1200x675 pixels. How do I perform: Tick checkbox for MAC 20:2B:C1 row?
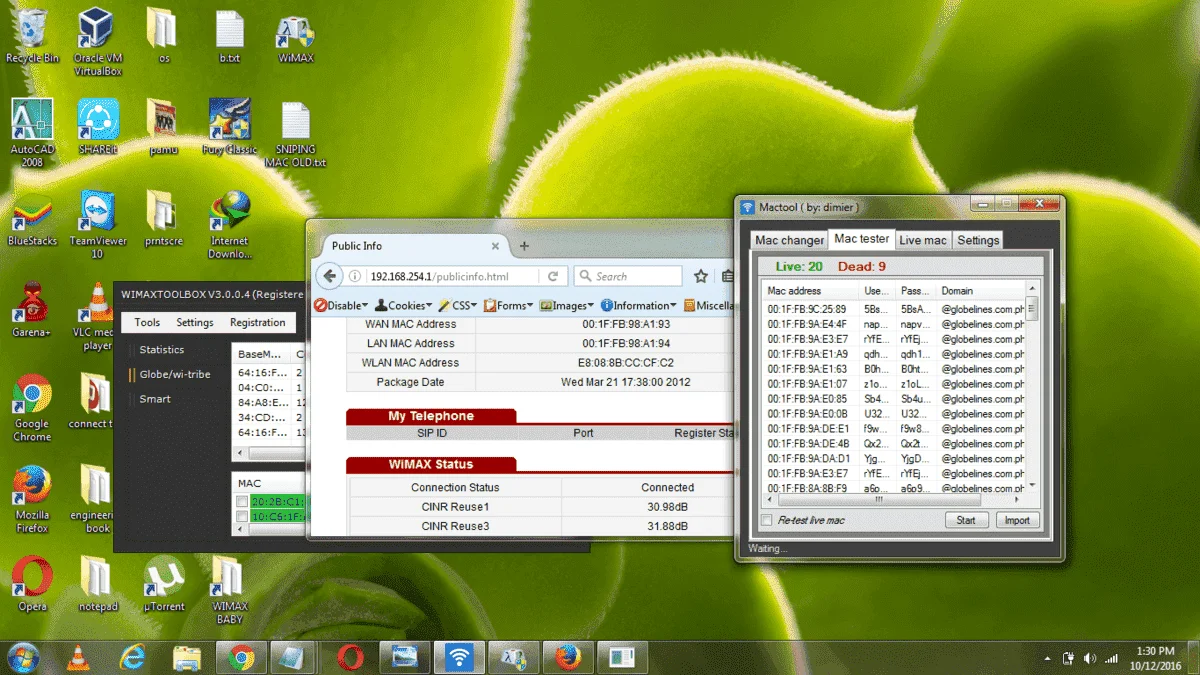[241, 502]
